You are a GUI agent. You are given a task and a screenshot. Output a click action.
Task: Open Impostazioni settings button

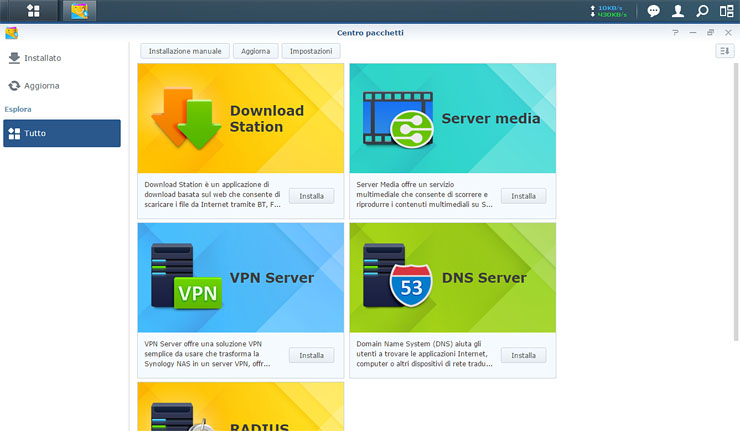coord(311,51)
